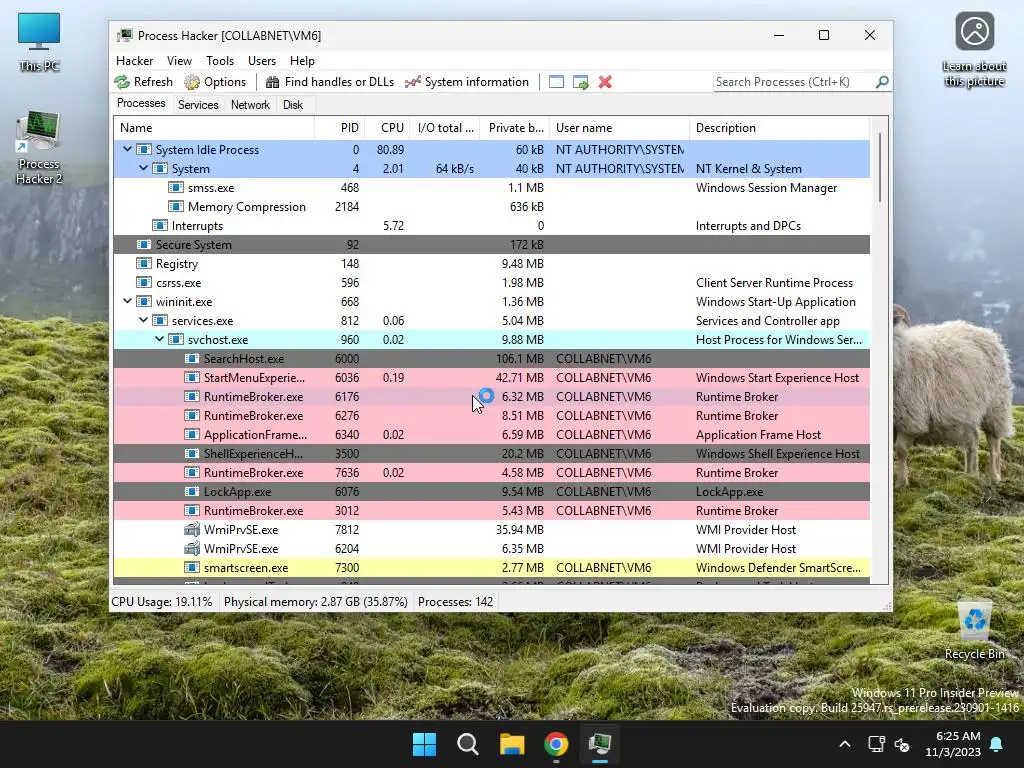Open taskbar Search
The image size is (1024, 768).
pyautogui.click(x=468, y=744)
